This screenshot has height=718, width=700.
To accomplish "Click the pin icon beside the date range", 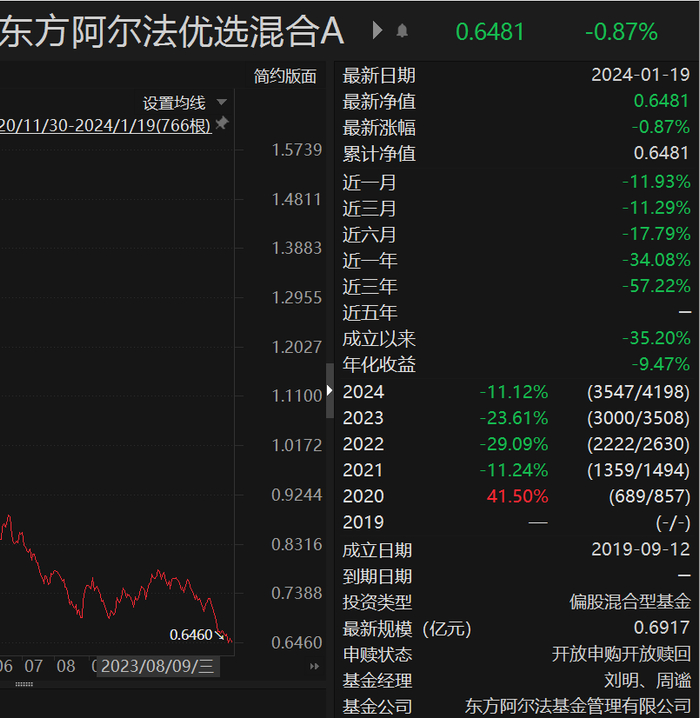I will click(x=222, y=123).
